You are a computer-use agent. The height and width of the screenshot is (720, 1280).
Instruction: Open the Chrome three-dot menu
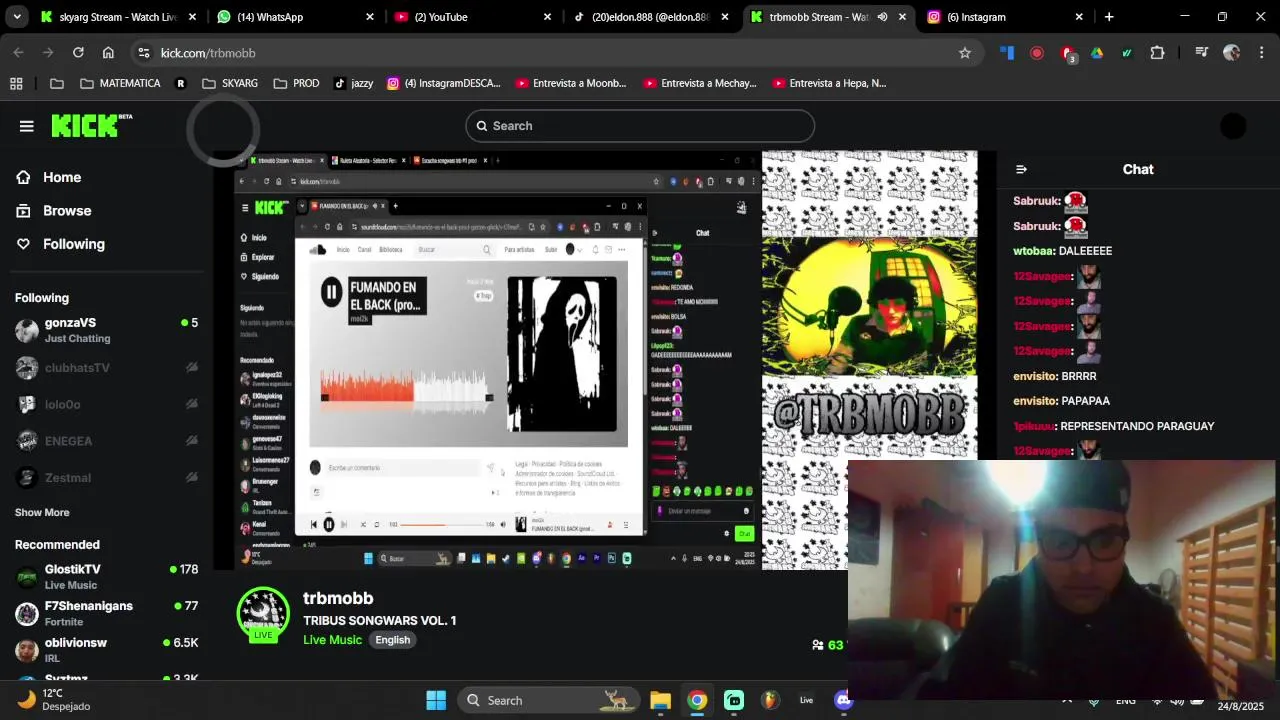(1261, 53)
